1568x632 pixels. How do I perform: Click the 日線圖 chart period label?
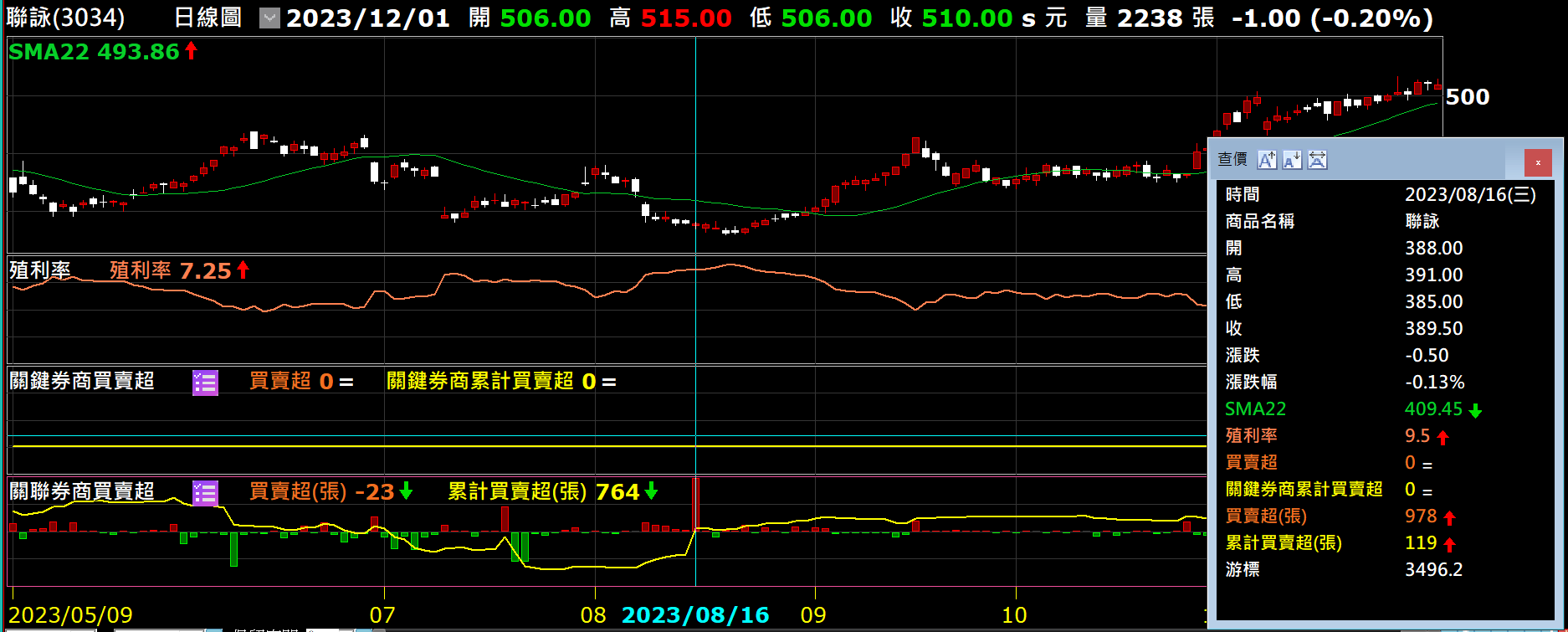pyautogui.click(x=208, y=18)
